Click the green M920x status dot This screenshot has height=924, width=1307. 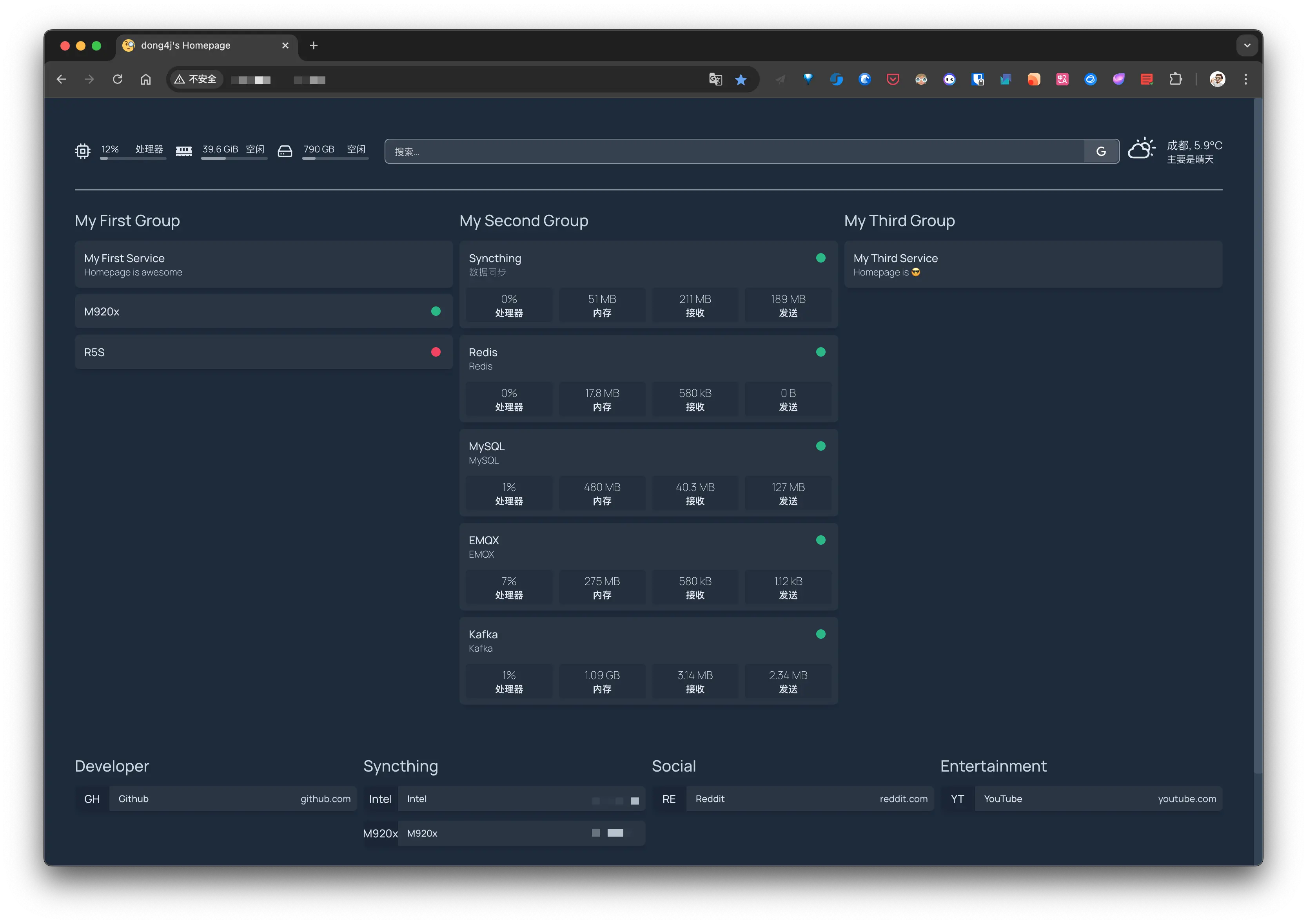[x=436, y=311]
